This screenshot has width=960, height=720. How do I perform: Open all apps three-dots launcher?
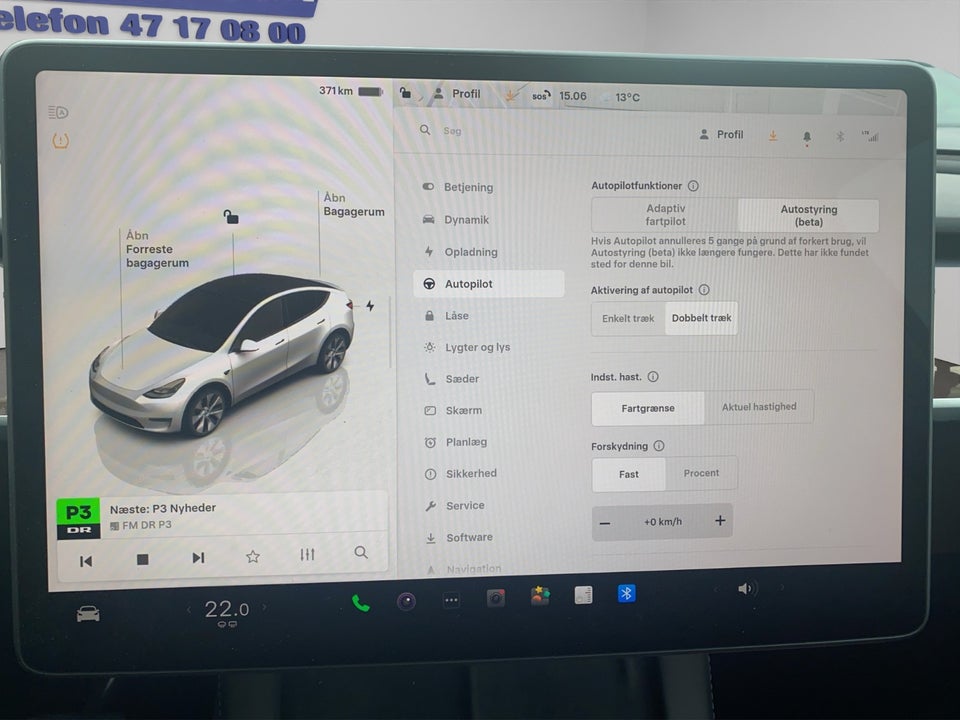(x=451, y=600)
